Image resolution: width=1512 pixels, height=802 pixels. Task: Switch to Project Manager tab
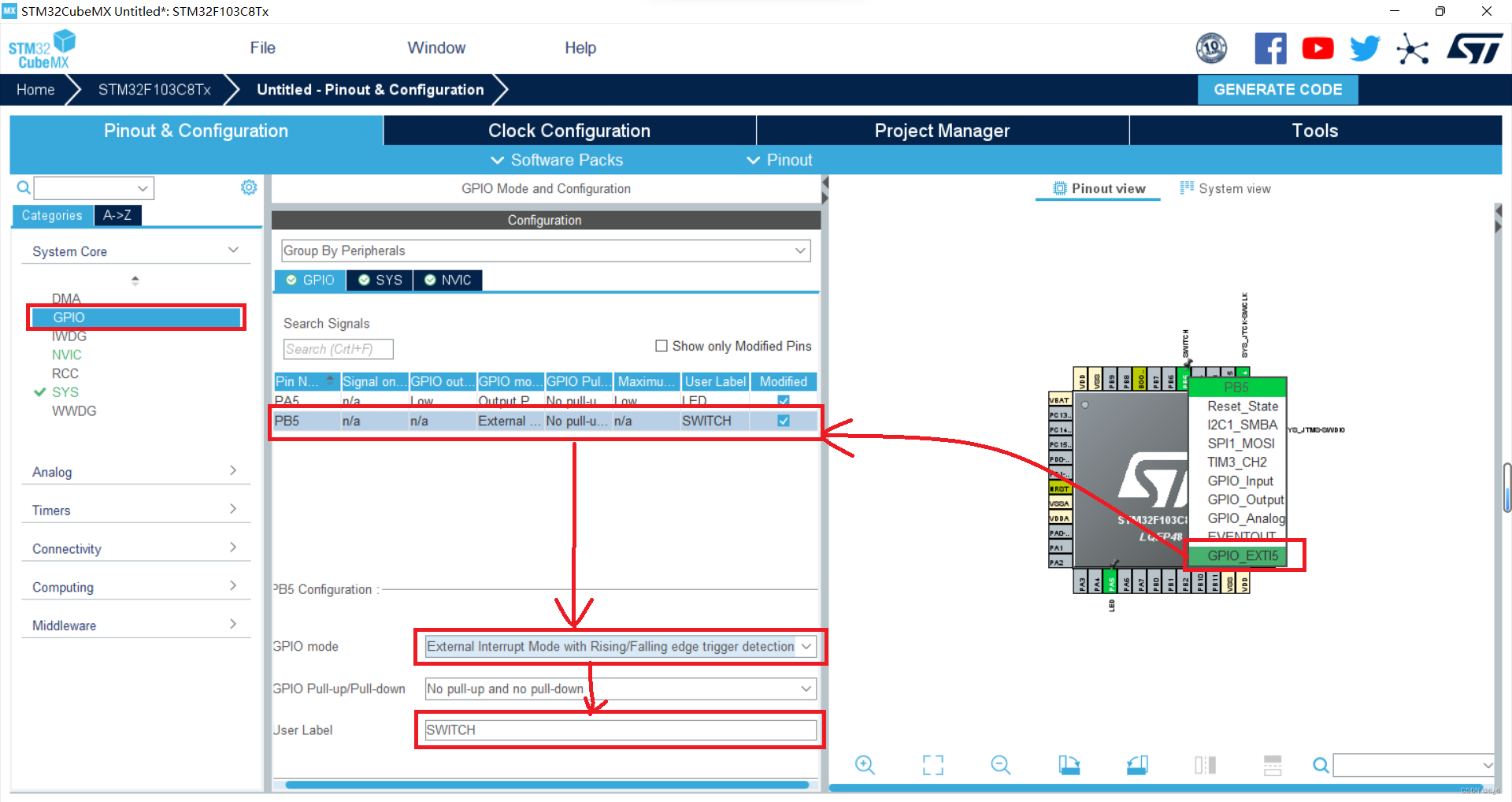[943, 131]
